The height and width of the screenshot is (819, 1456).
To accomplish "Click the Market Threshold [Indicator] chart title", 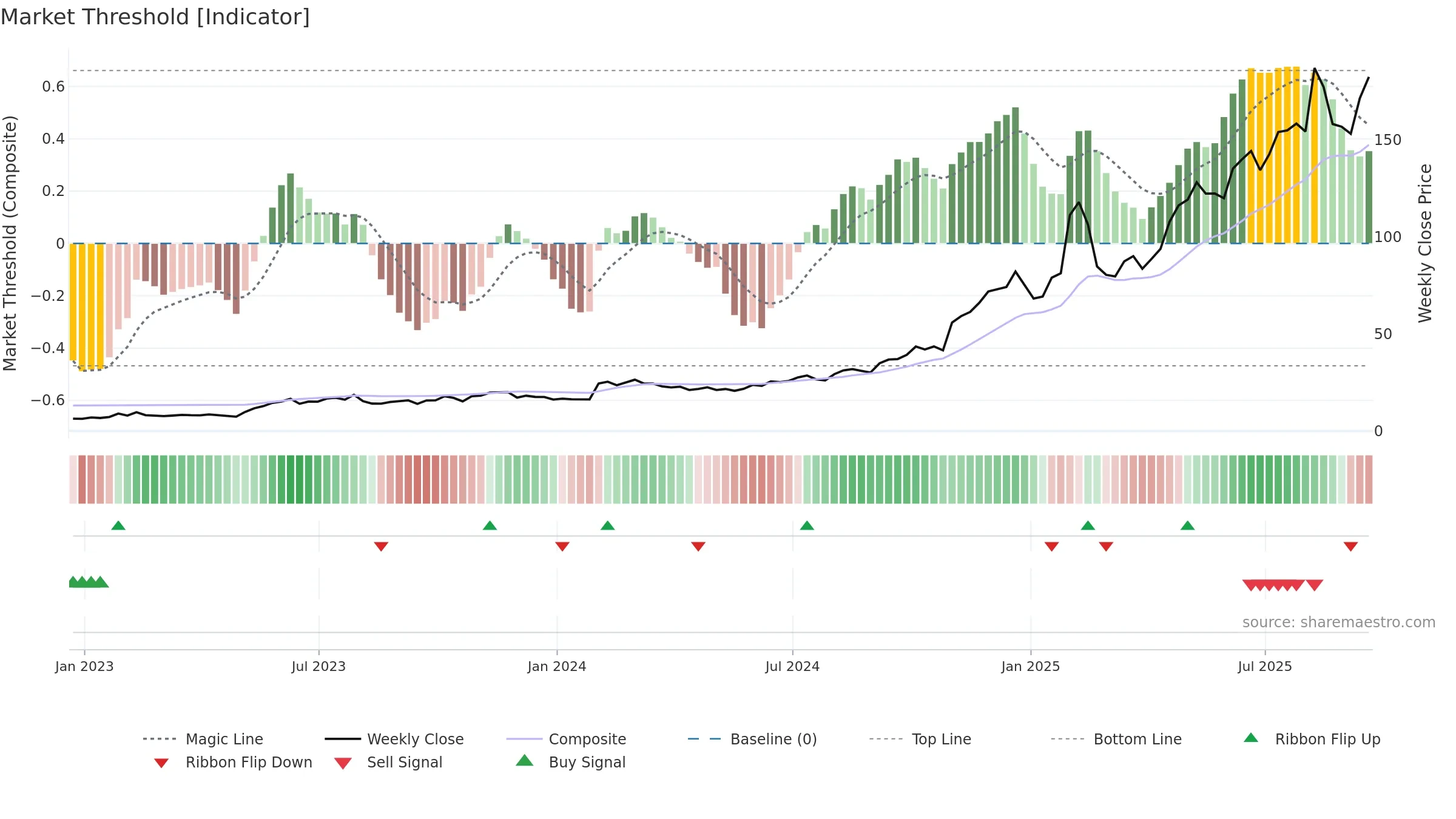I will pos(155,17).
